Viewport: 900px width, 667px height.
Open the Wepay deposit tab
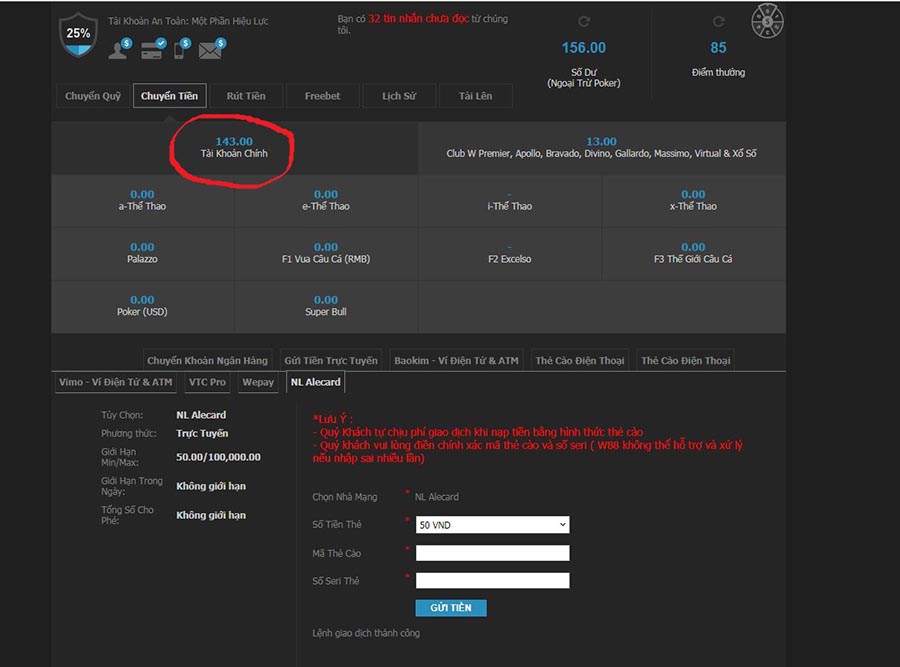[258, 382]
